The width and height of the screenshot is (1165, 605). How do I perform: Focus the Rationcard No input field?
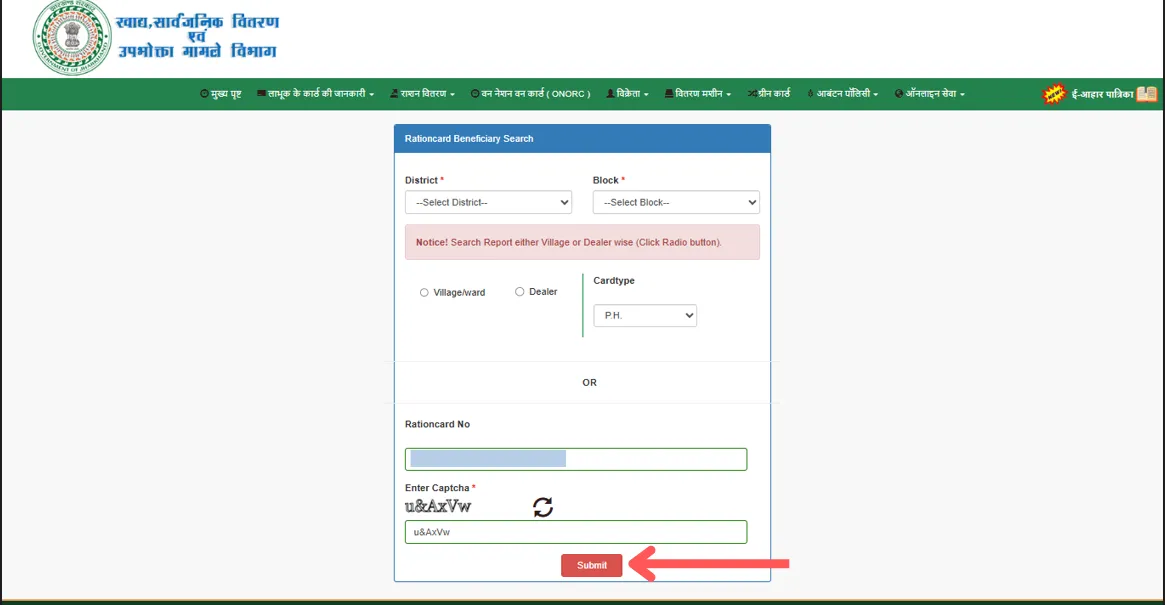coord(576,459)
